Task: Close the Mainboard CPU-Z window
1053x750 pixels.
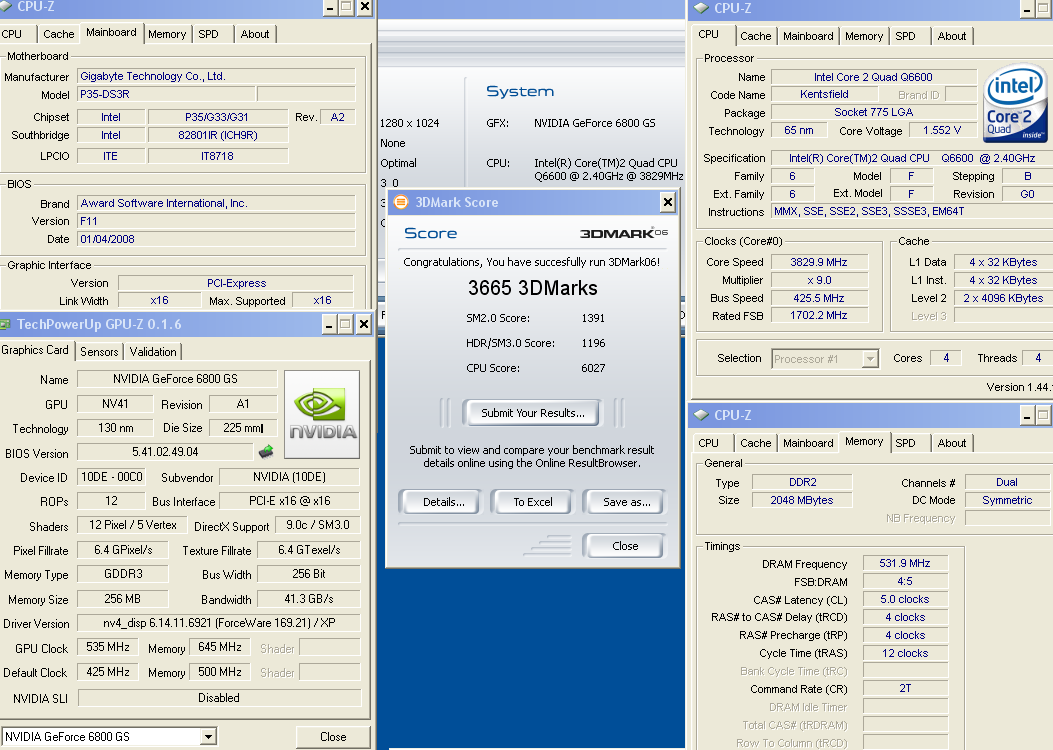Action: point(365,7)
